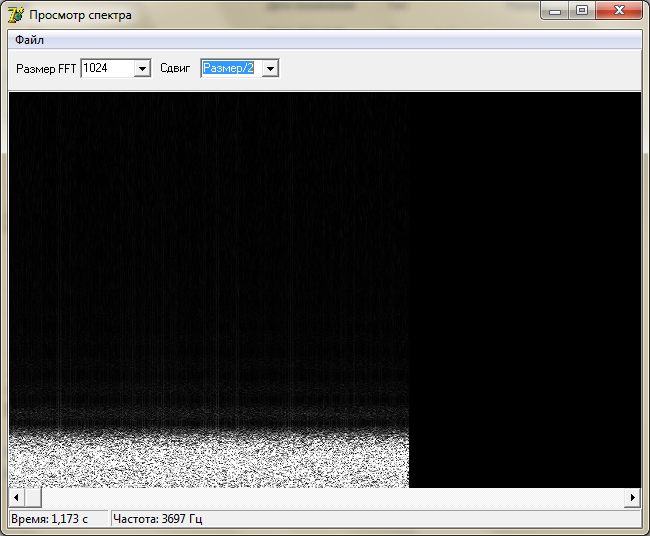Click the right scroll arrow of horizontal scrollbar
The image size is (650, 536).
point(633,497)
